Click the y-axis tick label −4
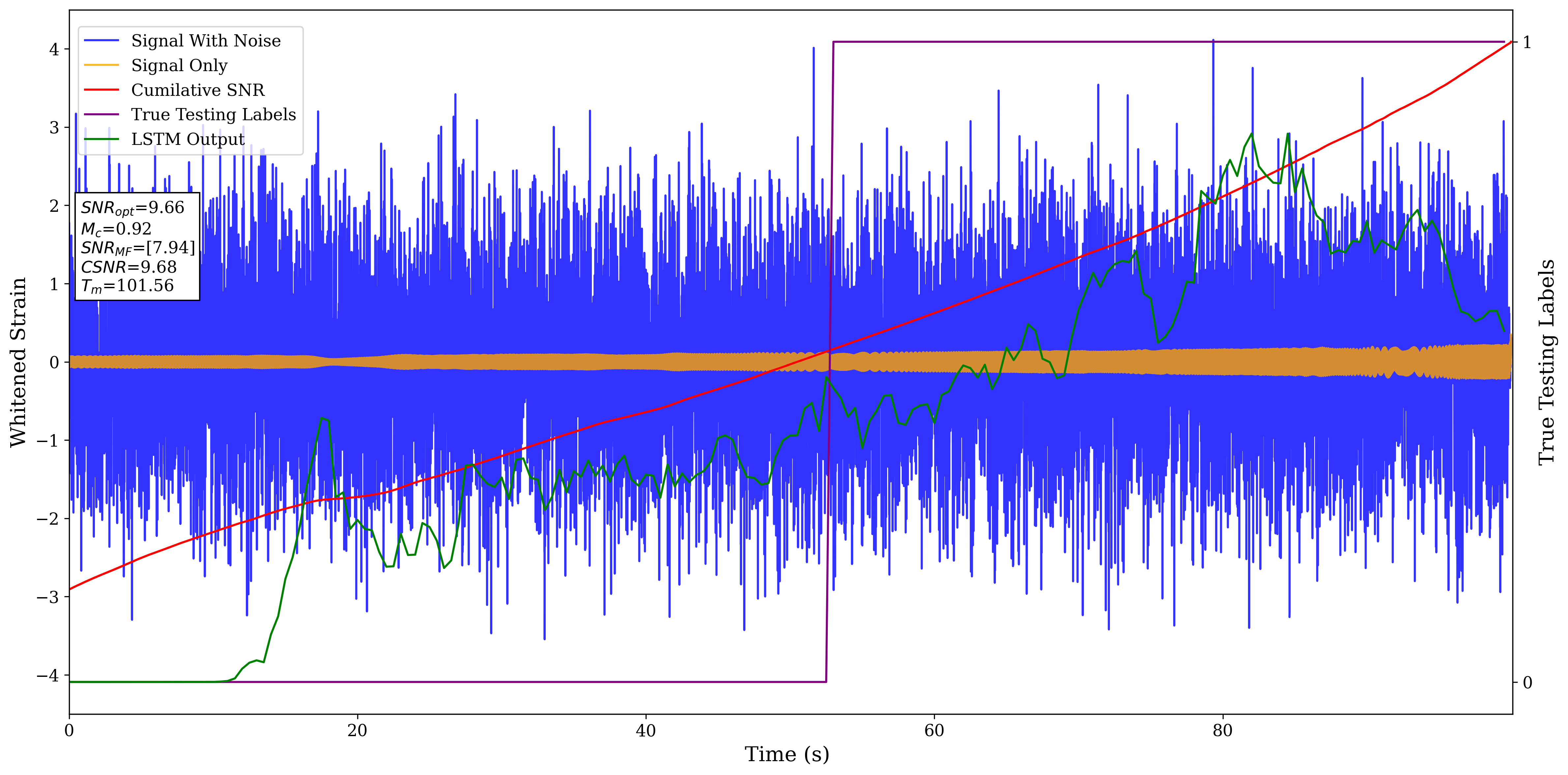The height and width of the screenshot is (775, 1568). [x=48, y=675]
